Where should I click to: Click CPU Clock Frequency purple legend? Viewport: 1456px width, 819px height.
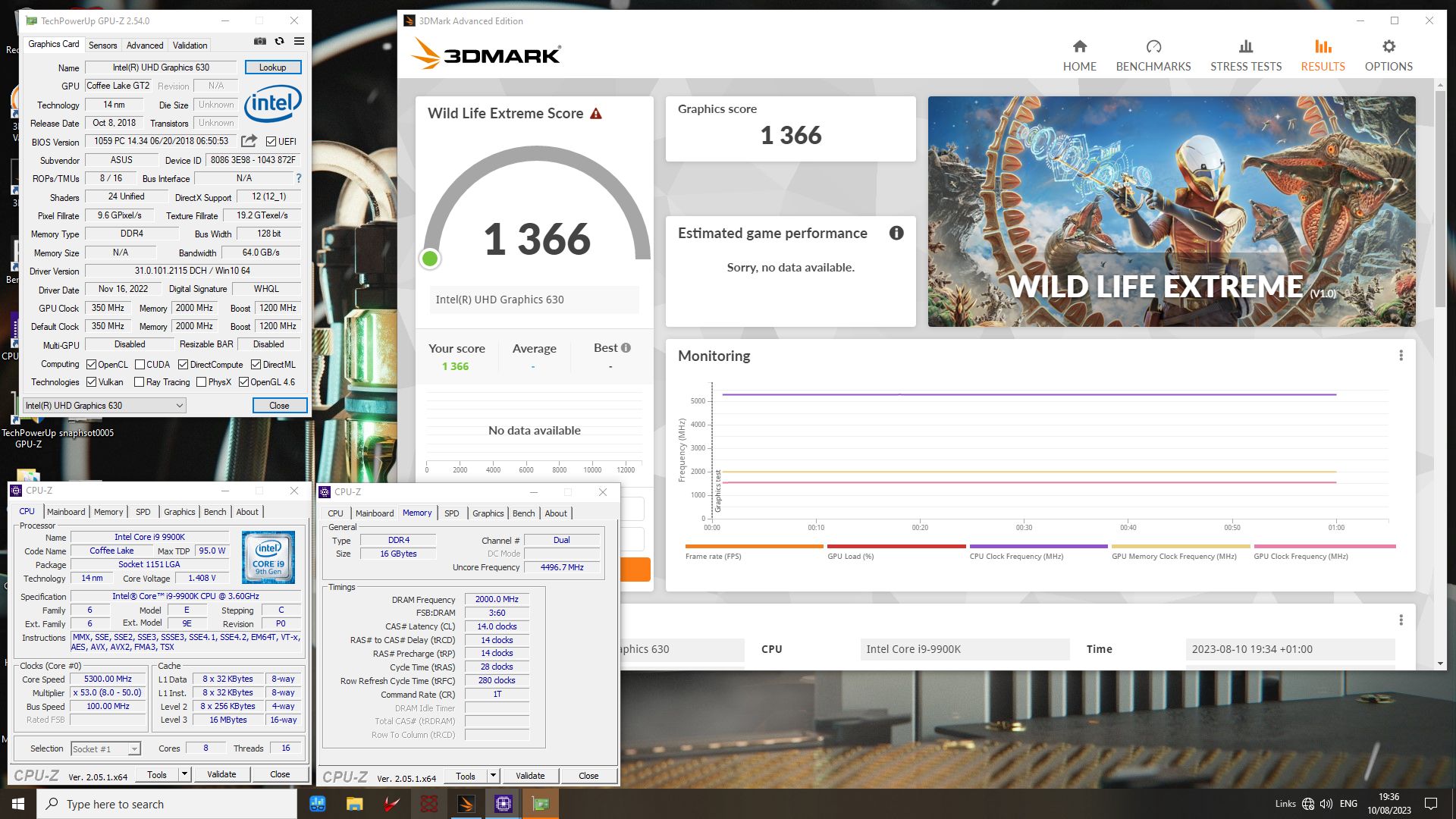[x=1038, y=553]
